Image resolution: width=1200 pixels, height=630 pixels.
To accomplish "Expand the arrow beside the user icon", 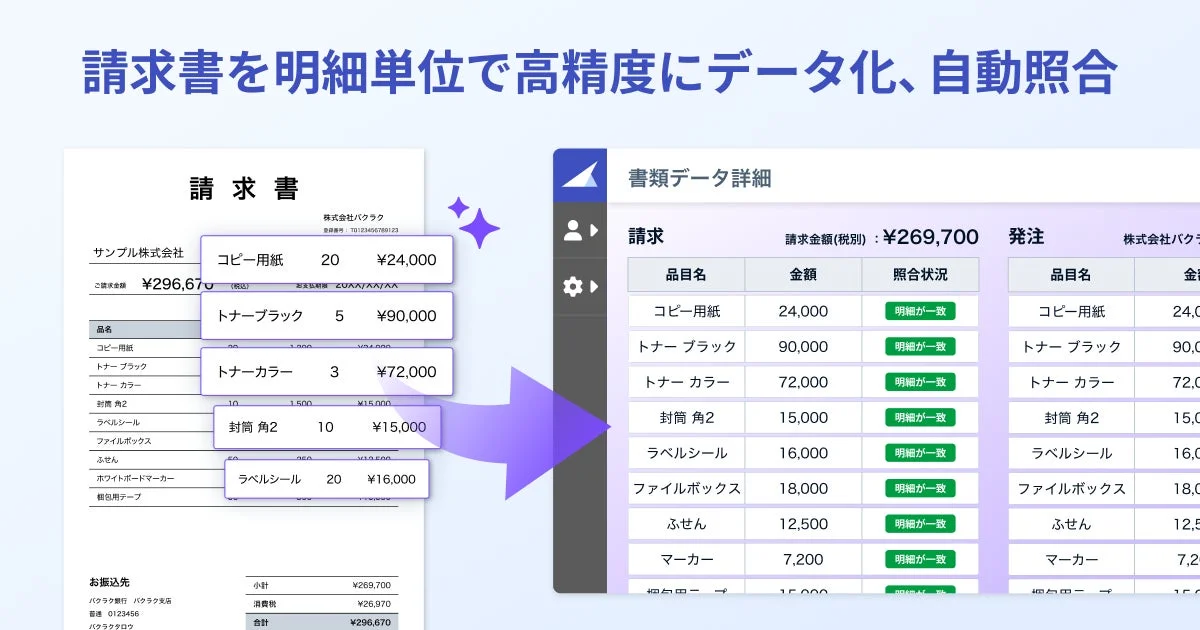I will (x=594, y=231).
